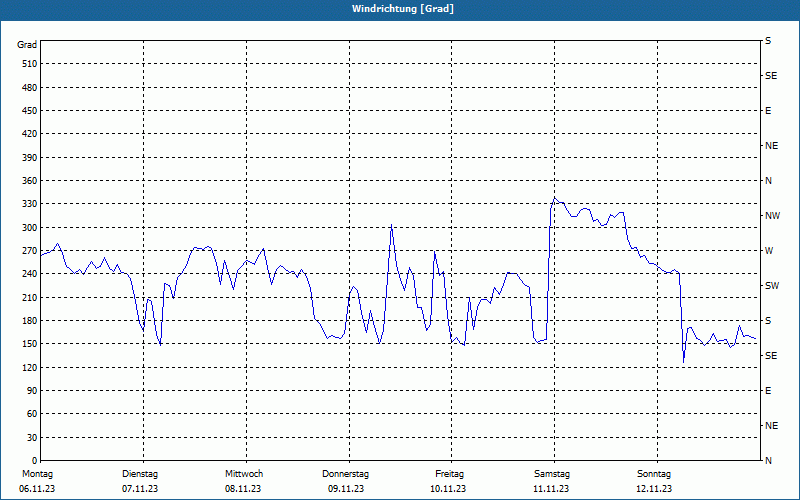Click the 150 degree axis label

click(x=30, y=343)
